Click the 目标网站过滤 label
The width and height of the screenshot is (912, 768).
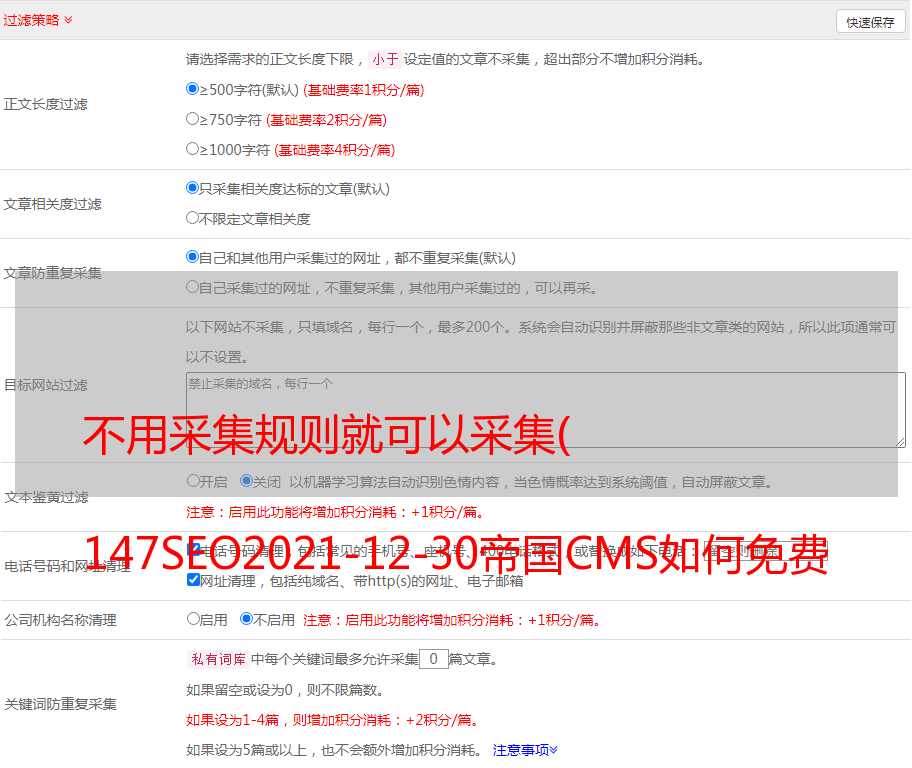pos(45,385)
